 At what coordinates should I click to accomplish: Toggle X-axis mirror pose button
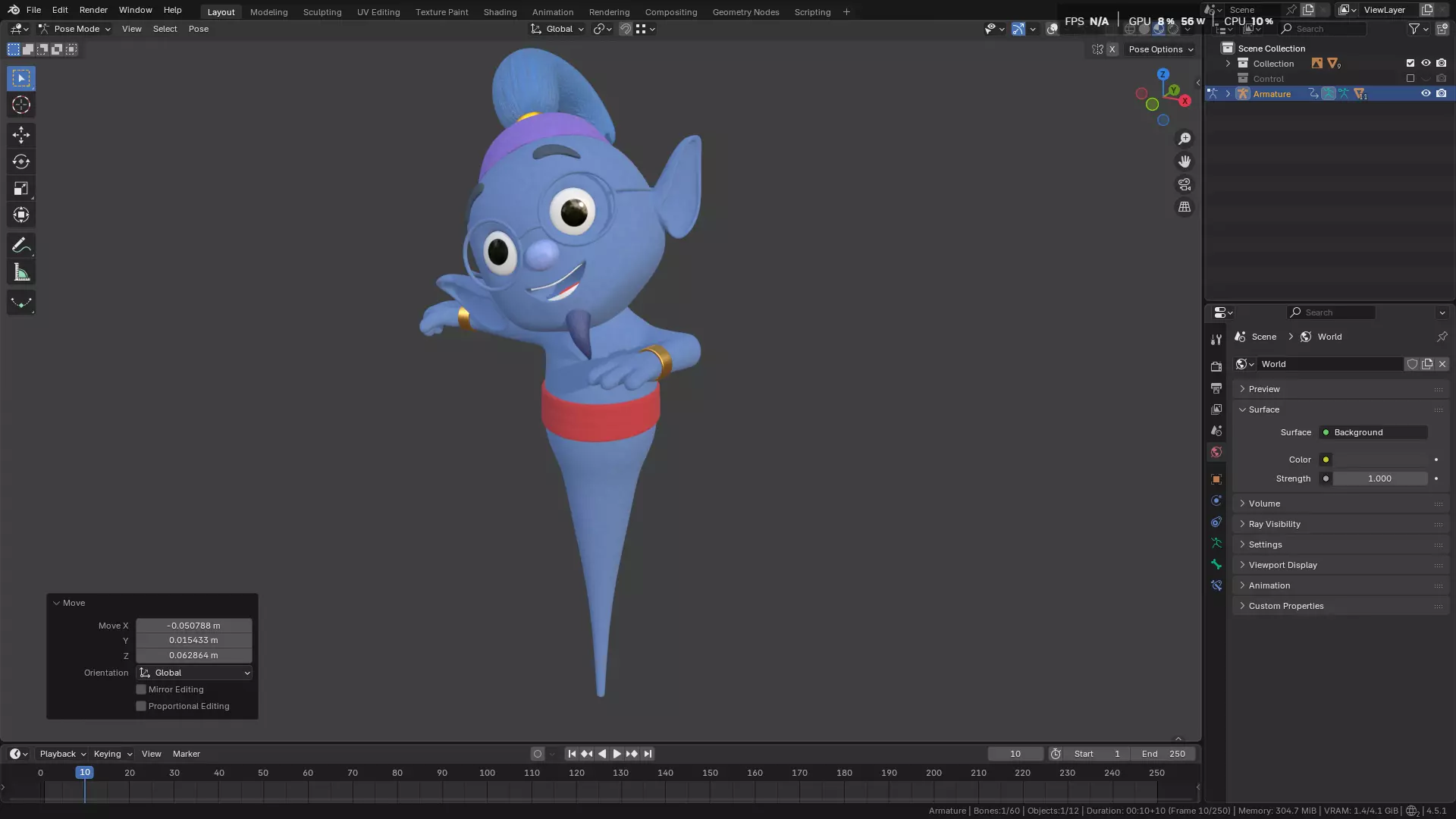[1112, 49]
